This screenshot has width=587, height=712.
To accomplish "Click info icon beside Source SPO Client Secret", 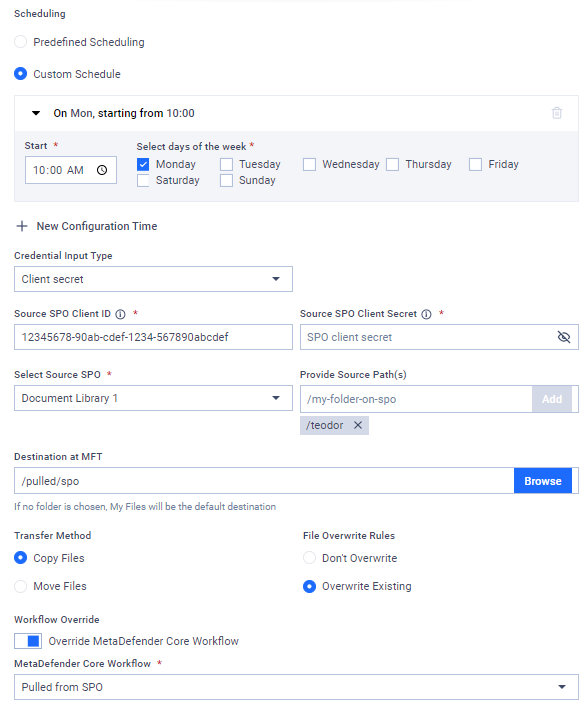I will click(x=426, y=314).
